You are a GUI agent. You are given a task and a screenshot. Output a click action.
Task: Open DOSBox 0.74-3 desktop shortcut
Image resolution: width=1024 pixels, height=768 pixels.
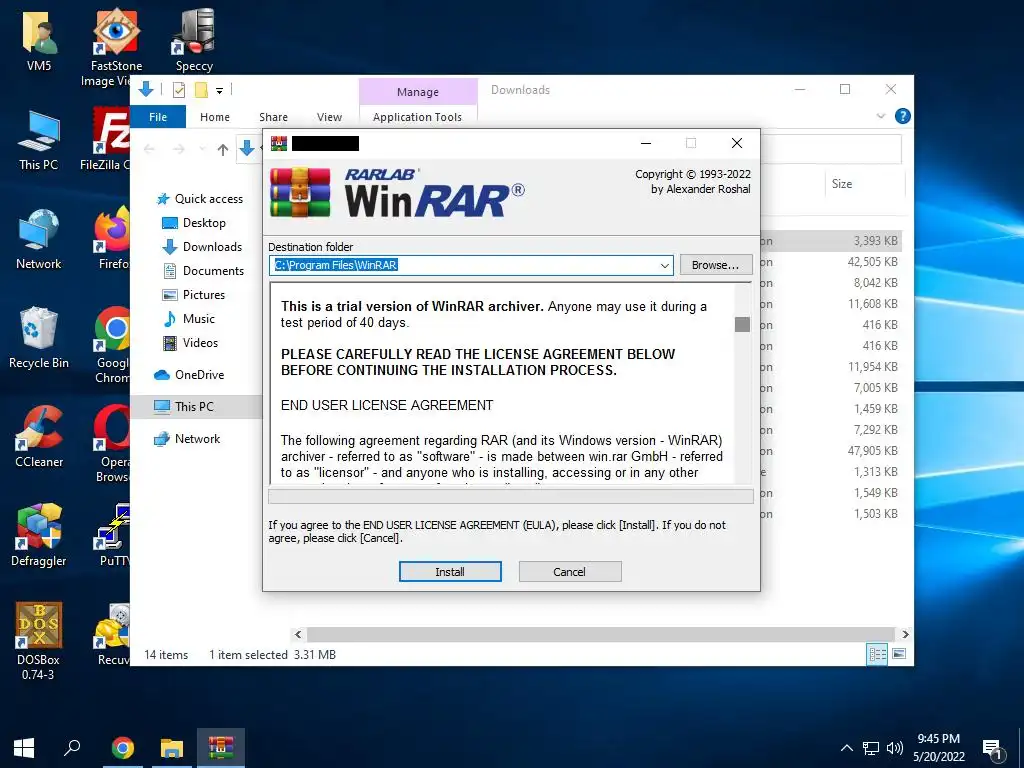pyautogui.click(x=39, y=642)
